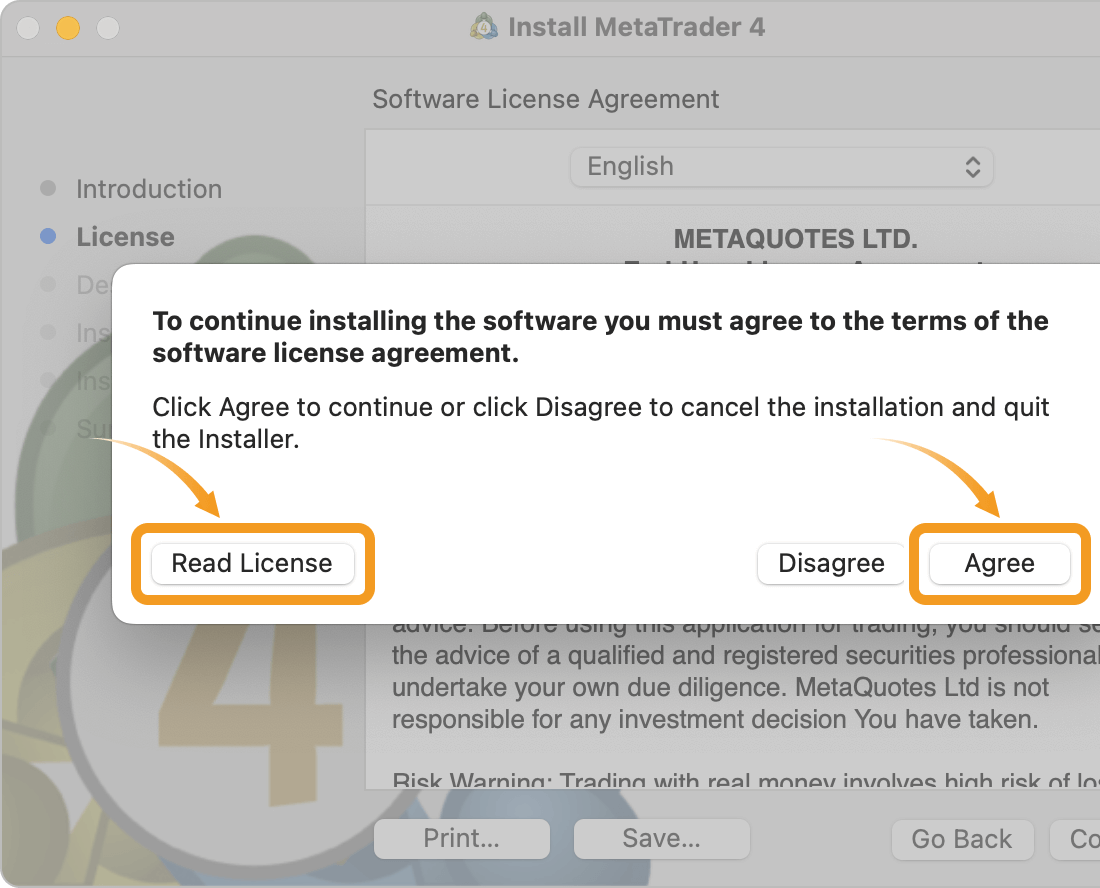Click the Install MetaTrader 4 window title

click(x=636, y=27)
